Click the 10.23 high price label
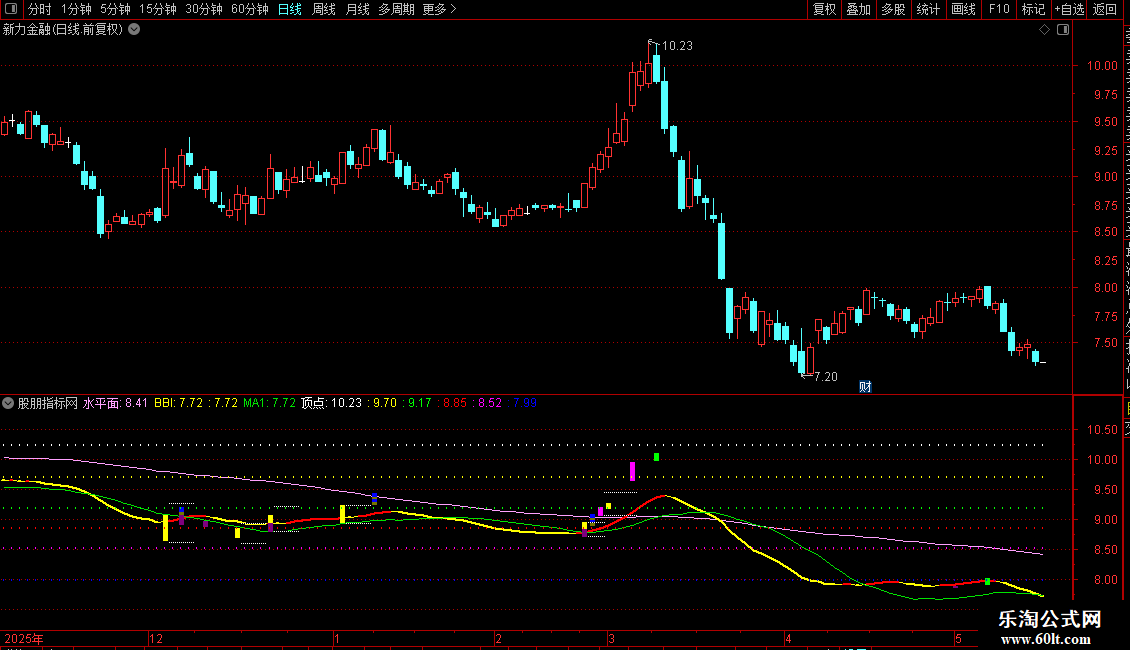Screen dimensions: 1130x650 pyautogui.click(x=677, y=46)
